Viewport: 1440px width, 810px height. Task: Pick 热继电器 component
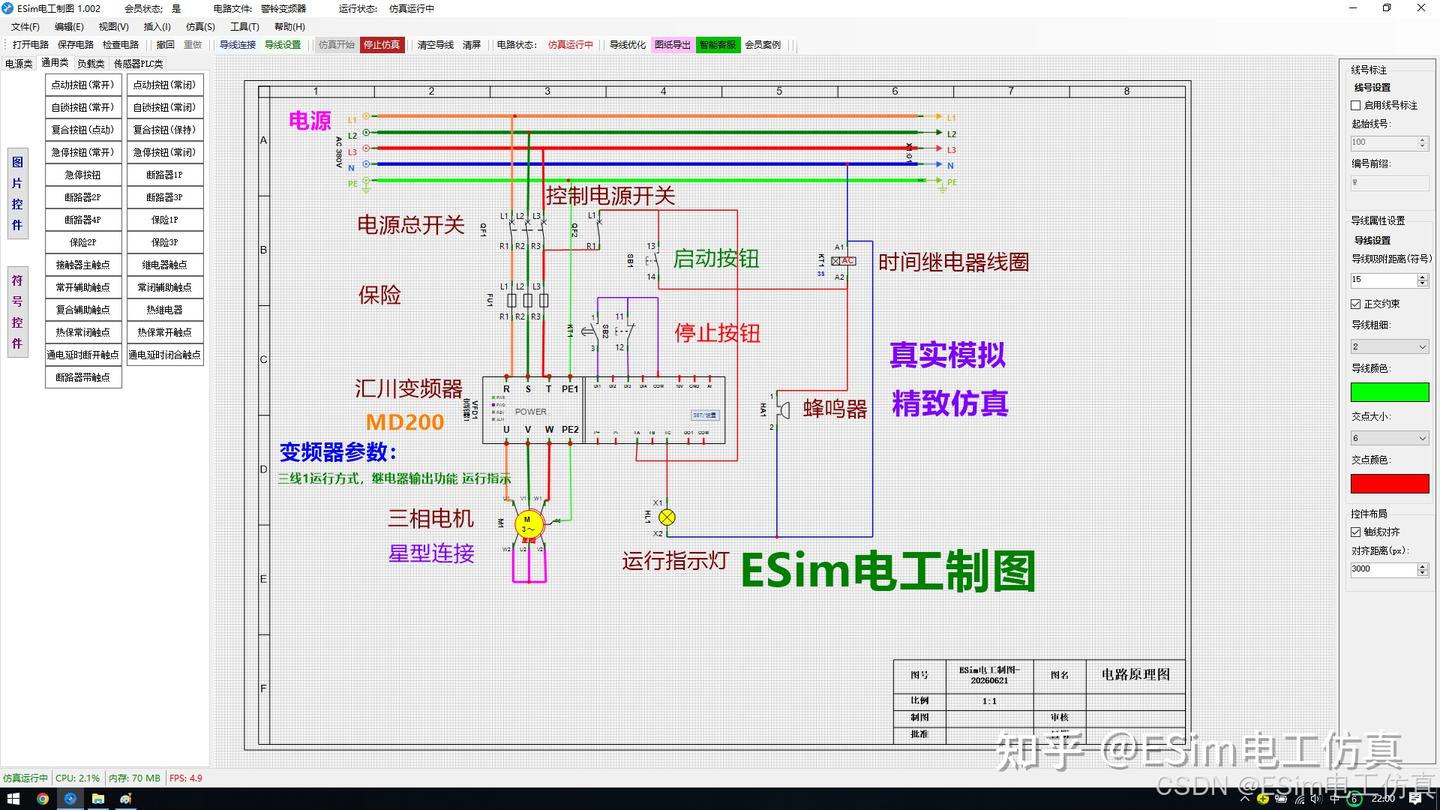point(165,309)
